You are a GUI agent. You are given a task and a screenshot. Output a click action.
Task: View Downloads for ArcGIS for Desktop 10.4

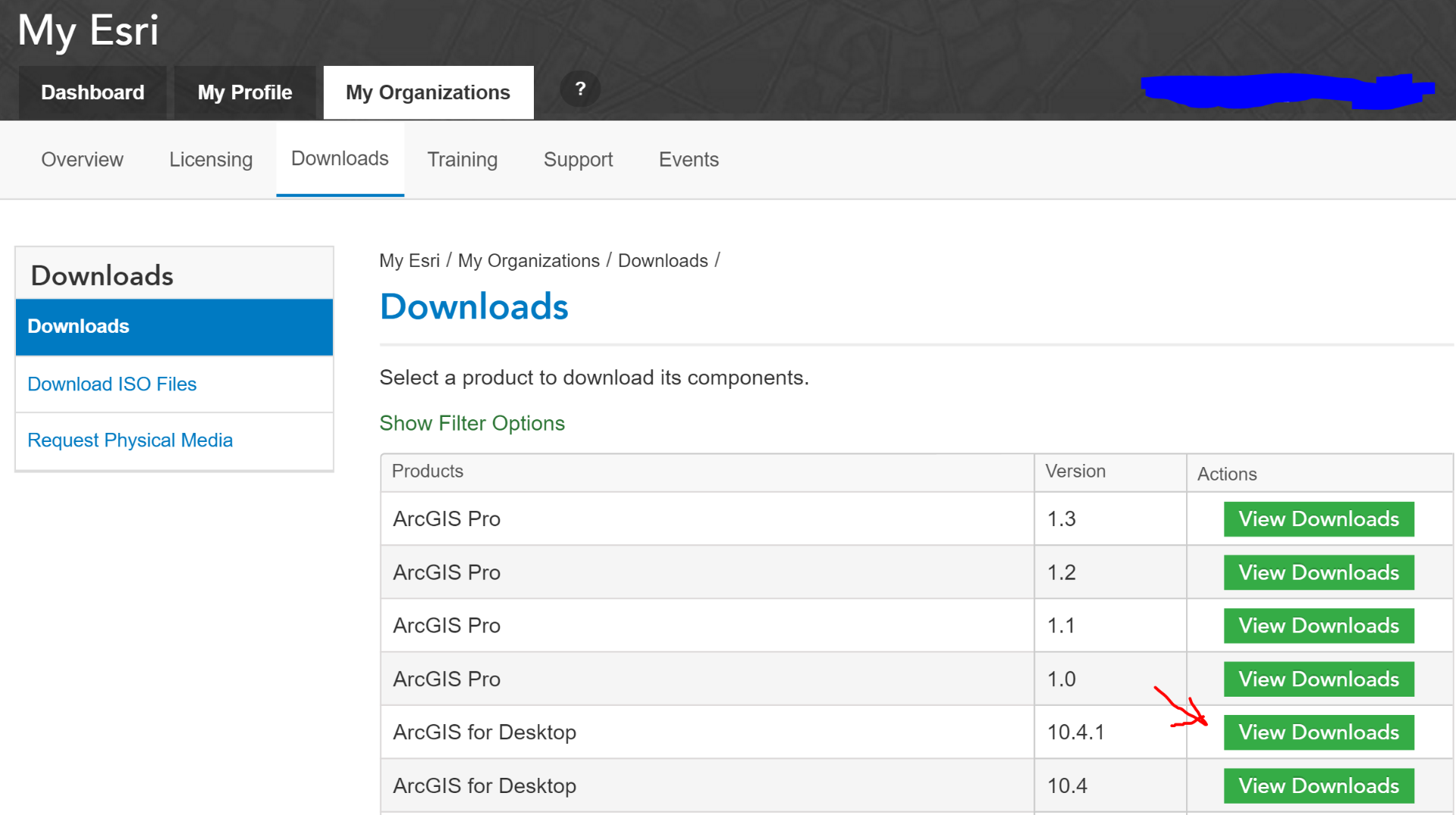(1319, 785)
